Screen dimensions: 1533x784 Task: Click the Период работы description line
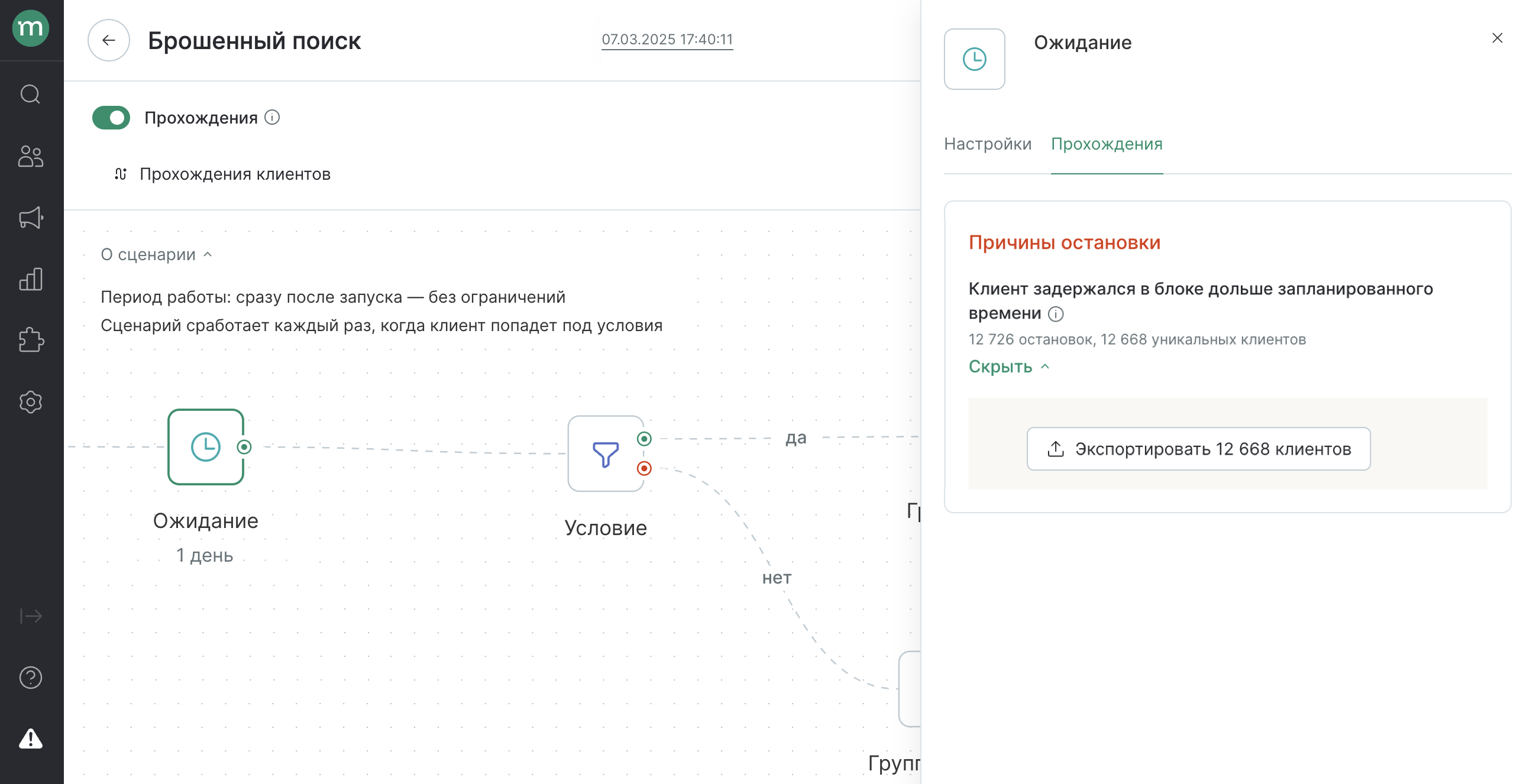click(x=333, y=297)
